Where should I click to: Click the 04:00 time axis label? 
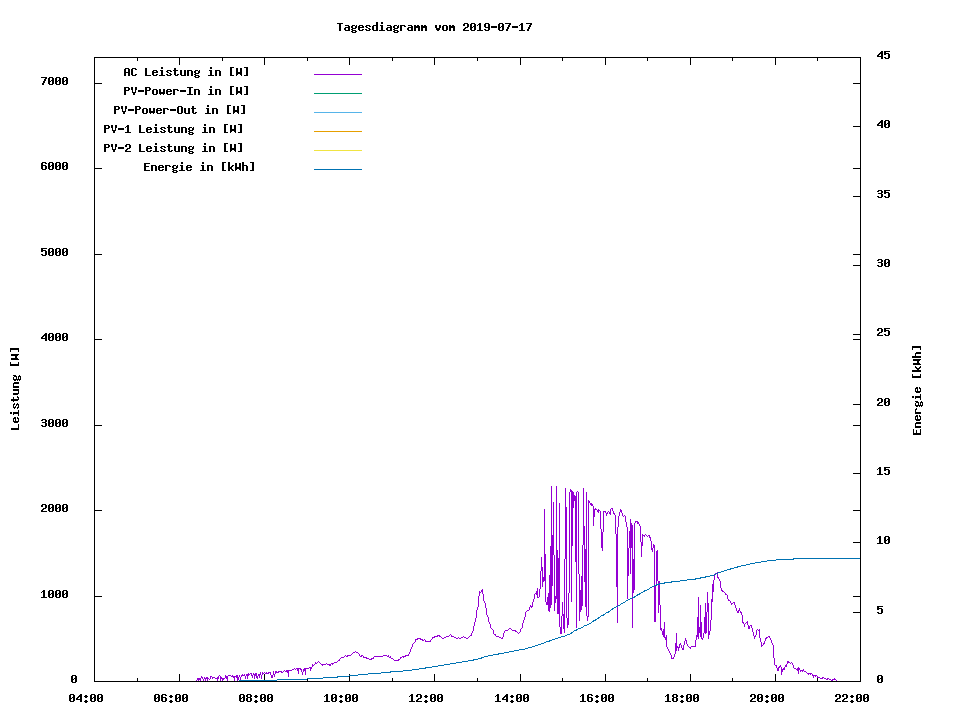pos(86,698)
